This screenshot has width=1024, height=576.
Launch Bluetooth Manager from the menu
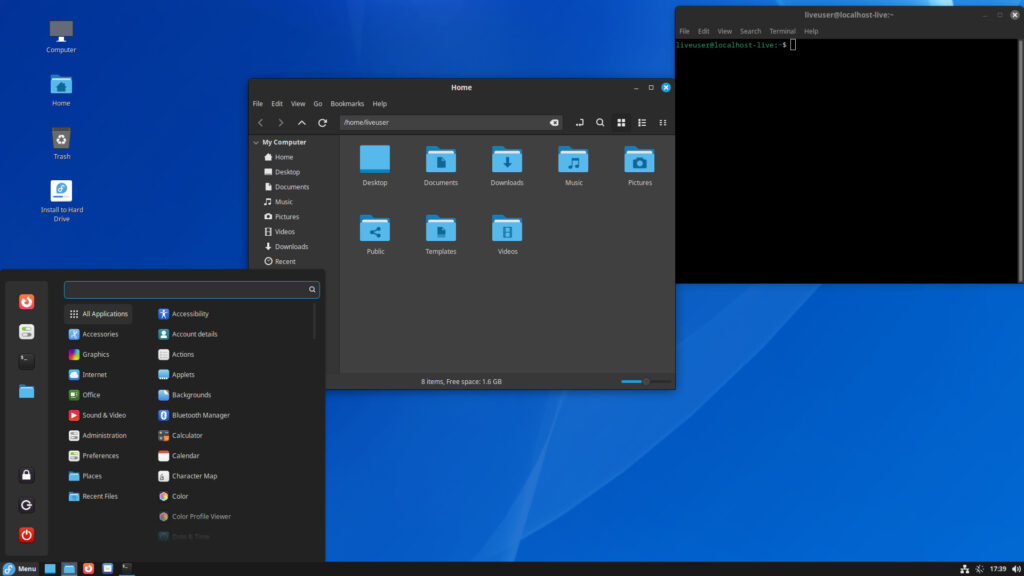click(200, 415)
